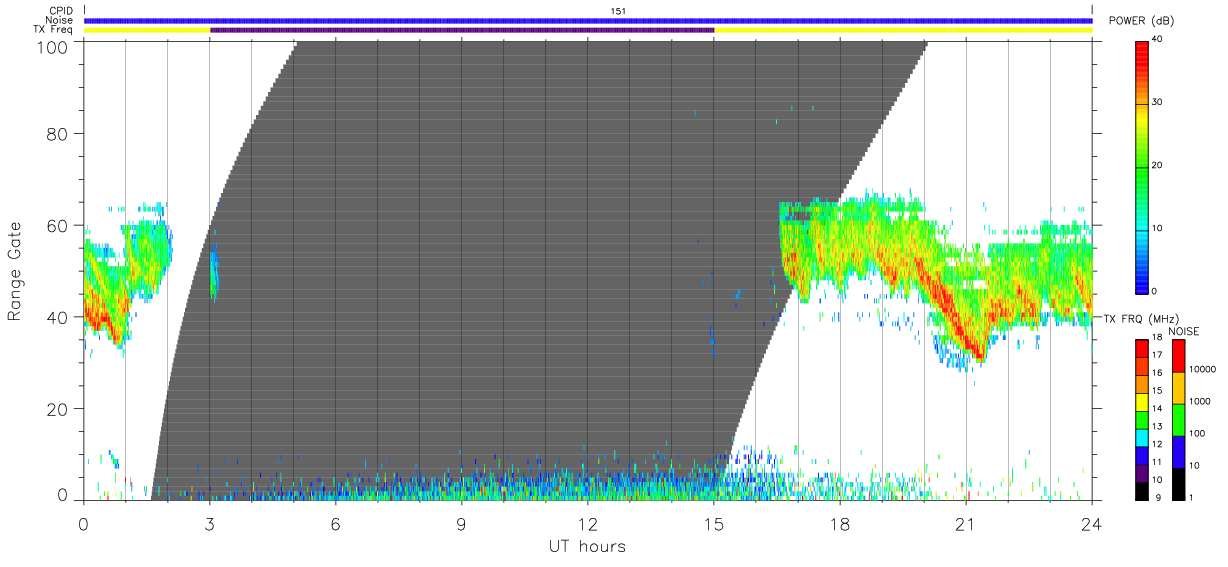
Task: Click the TX Freq row label
Action: [x=53, y=30]
